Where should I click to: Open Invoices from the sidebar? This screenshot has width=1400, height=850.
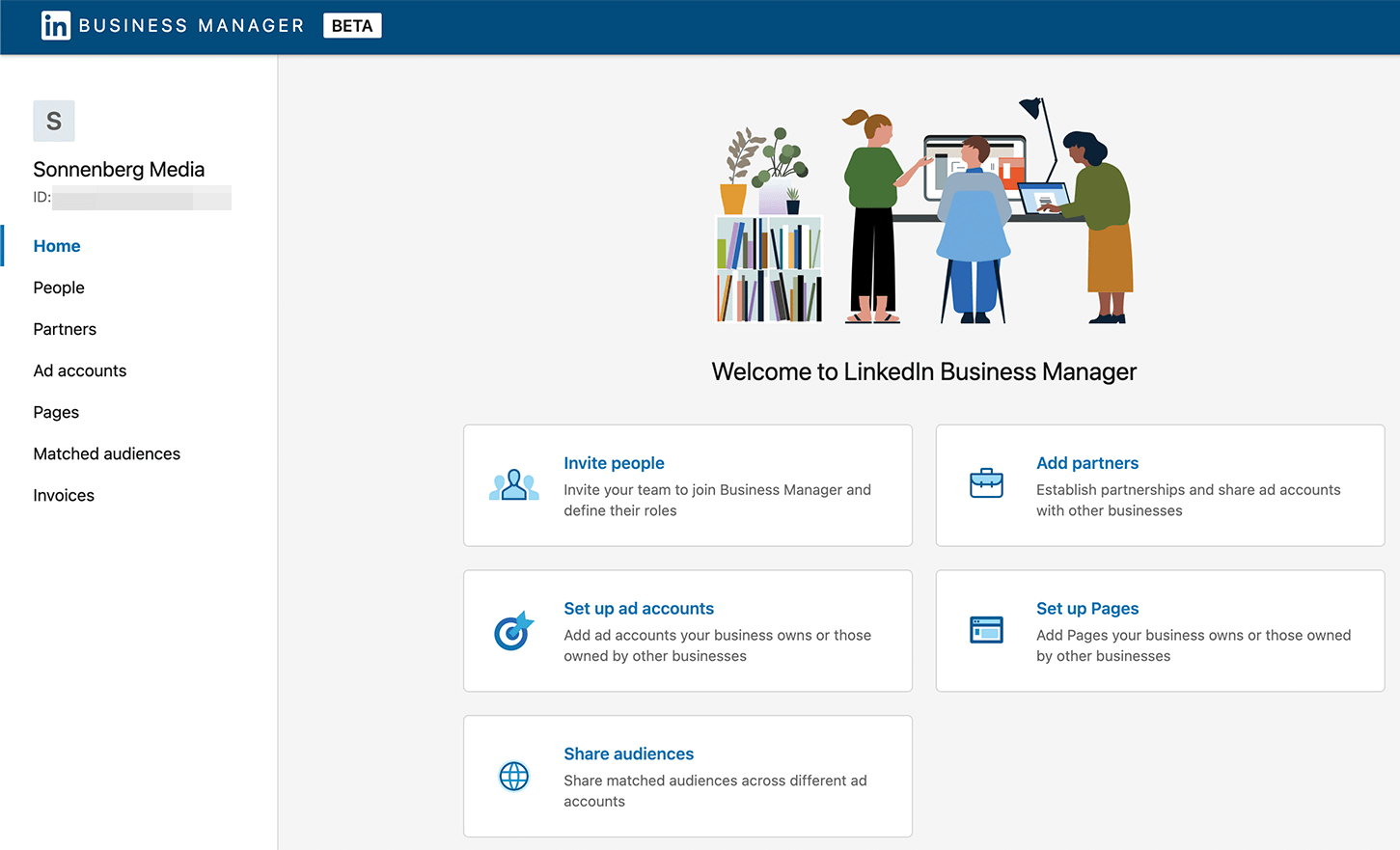64,495
